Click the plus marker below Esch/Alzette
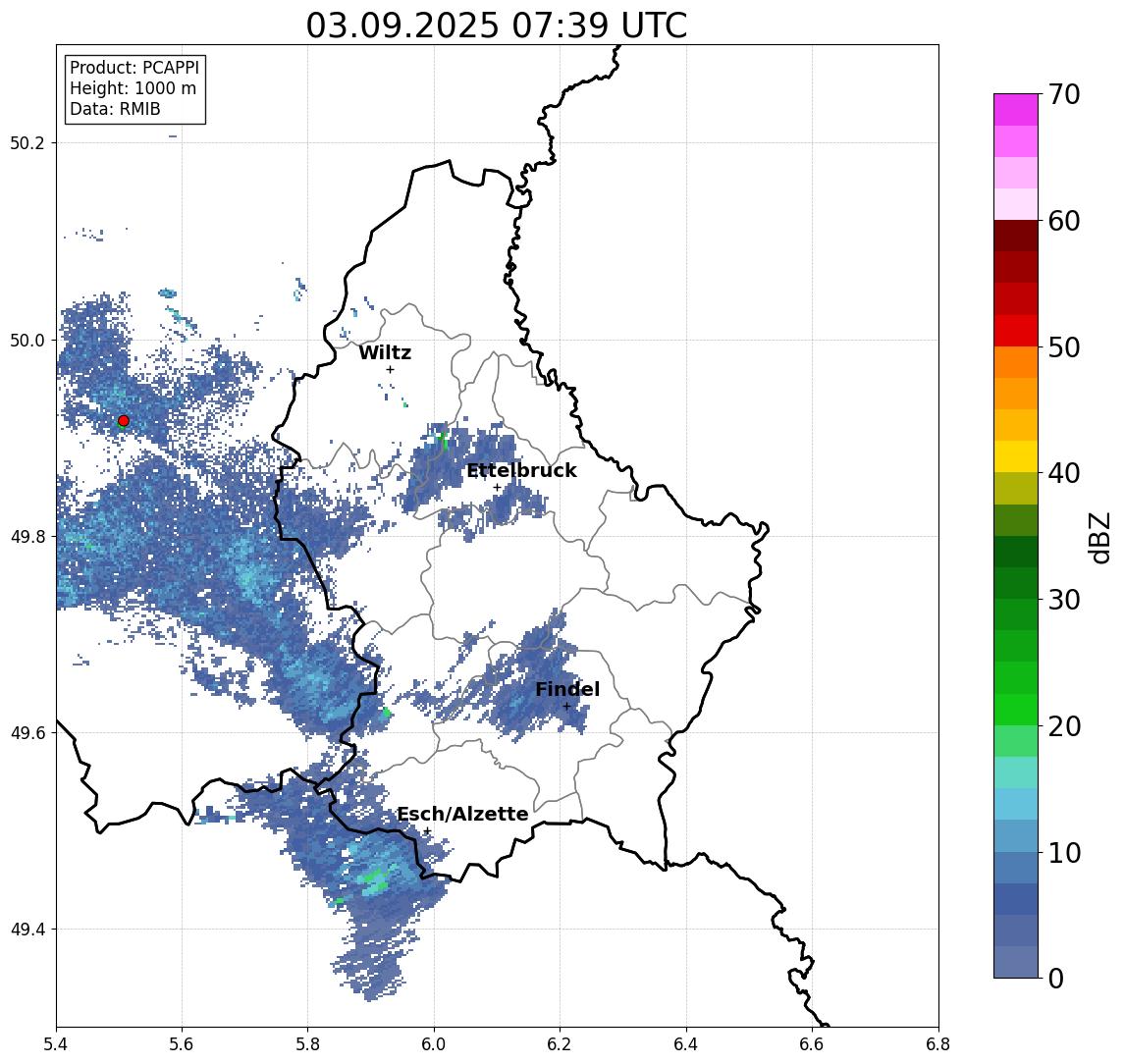1124x1064 pixels. click(427, 831)
